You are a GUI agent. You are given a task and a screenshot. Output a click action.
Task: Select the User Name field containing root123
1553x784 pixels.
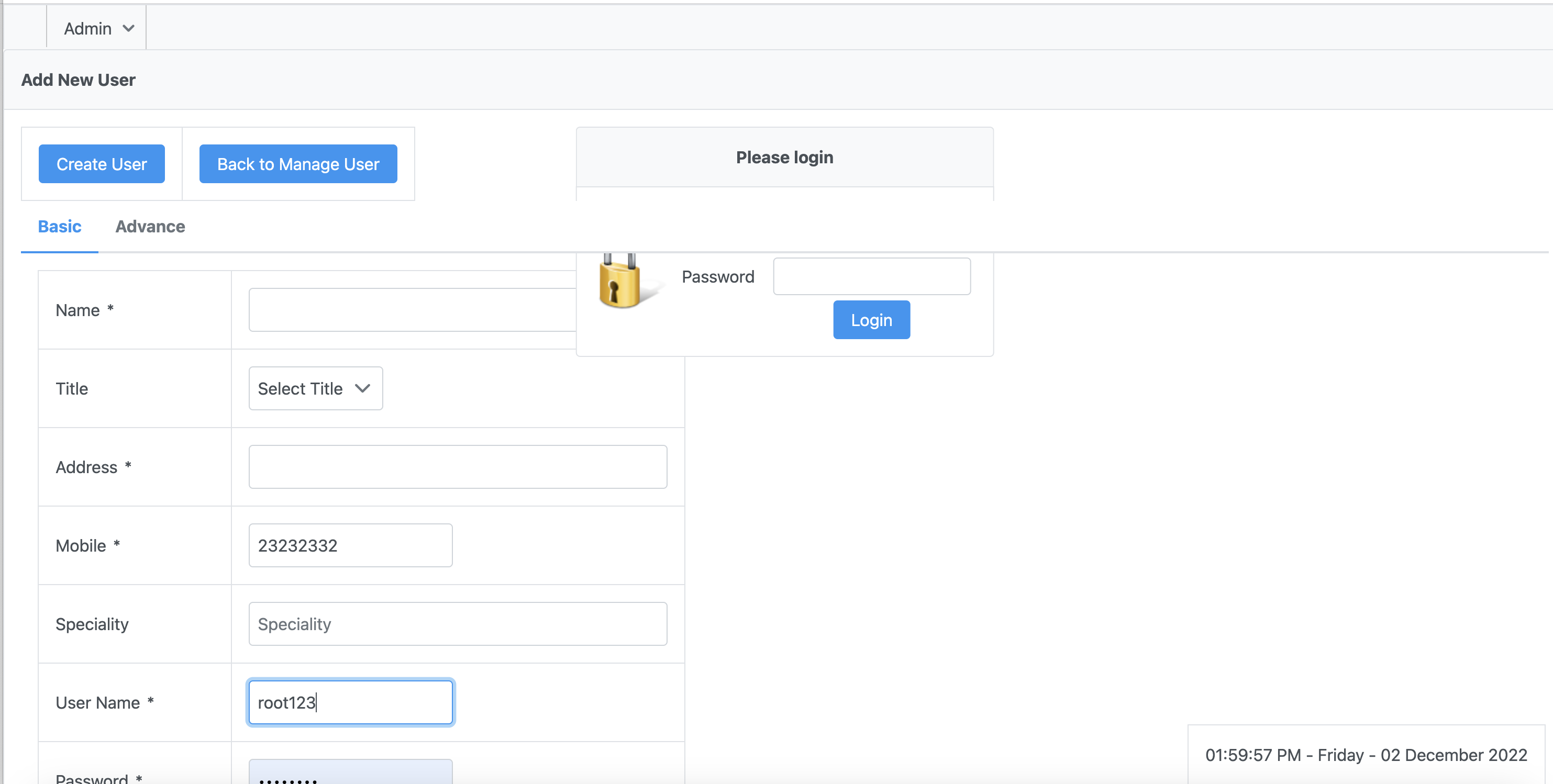[350, 702]
